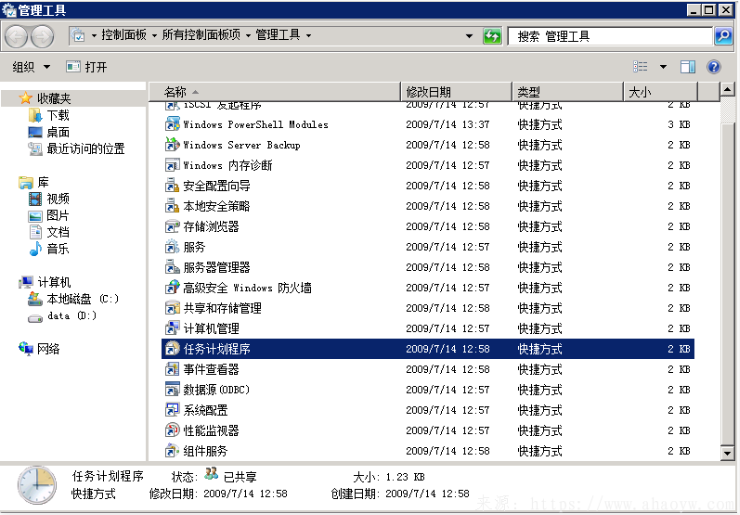Open the view options dropdown arrow
Image resolution: width=740 pixels, height=515 pixels.
pyautogui.click(x=663, y=67)
